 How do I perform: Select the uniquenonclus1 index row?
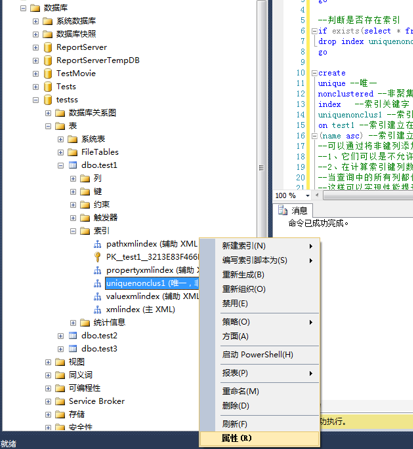pos(152,283)
